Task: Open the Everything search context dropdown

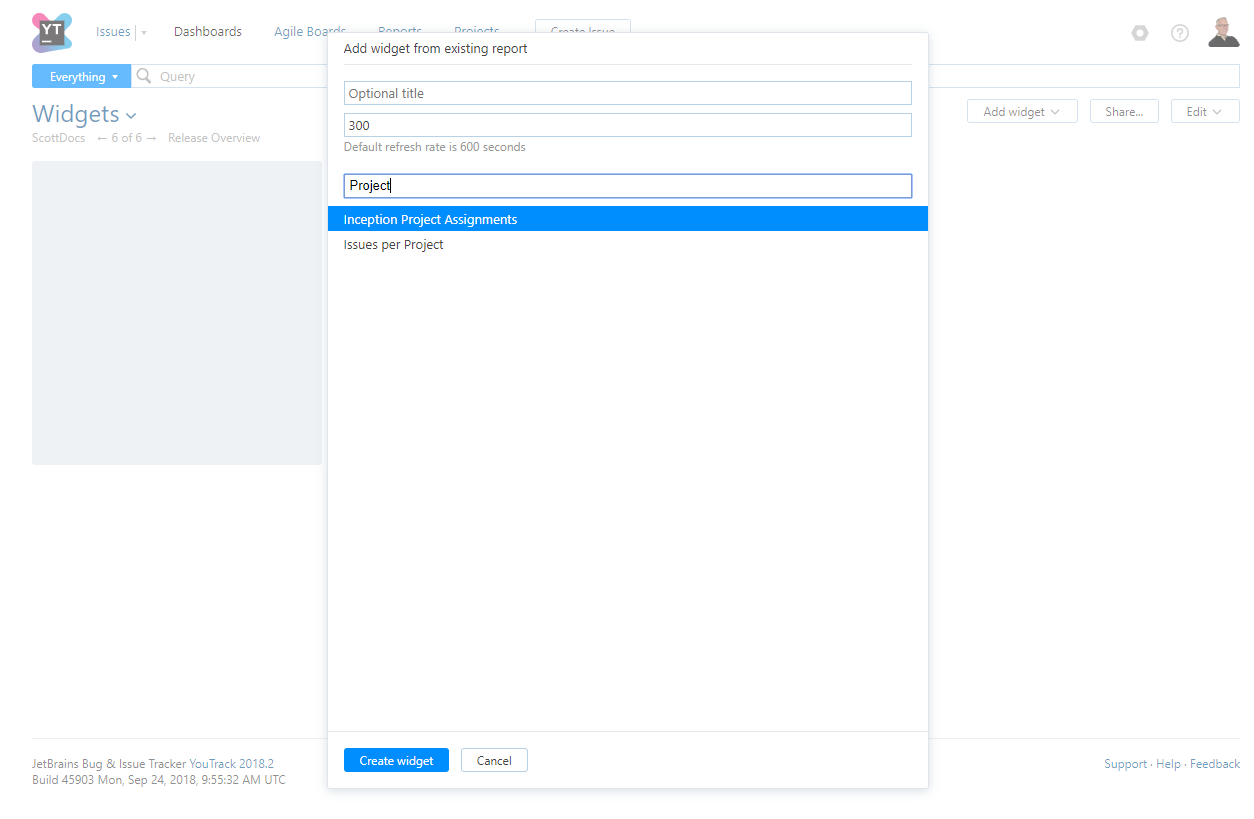Action: pyautogui.click(x=82, y=76)
